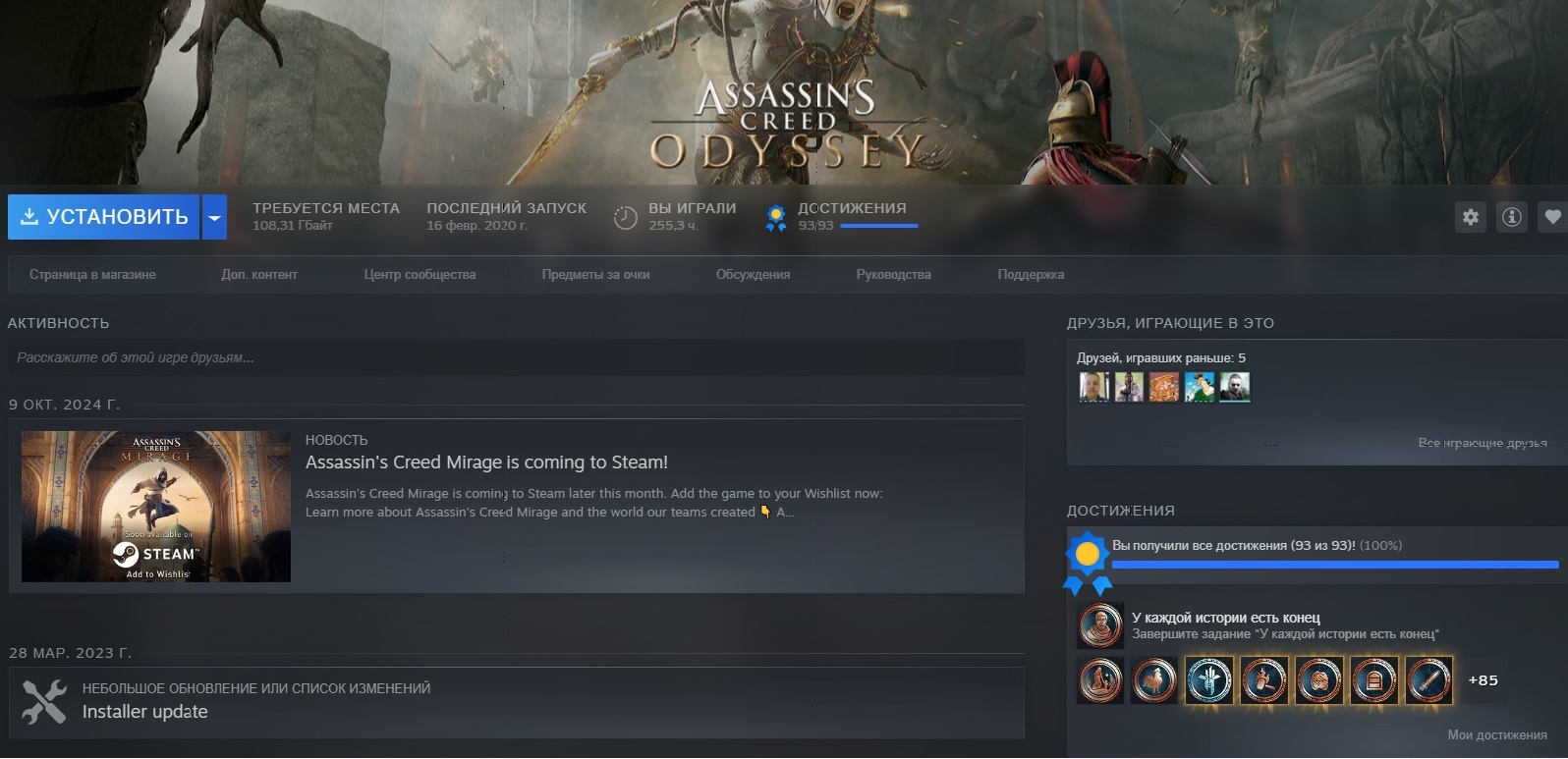The width and height of the screenshot is (1568, 759).
Task: Click 'Вы получили все достижения (93 из 93)!' text
Action: tap(1234, 545)
